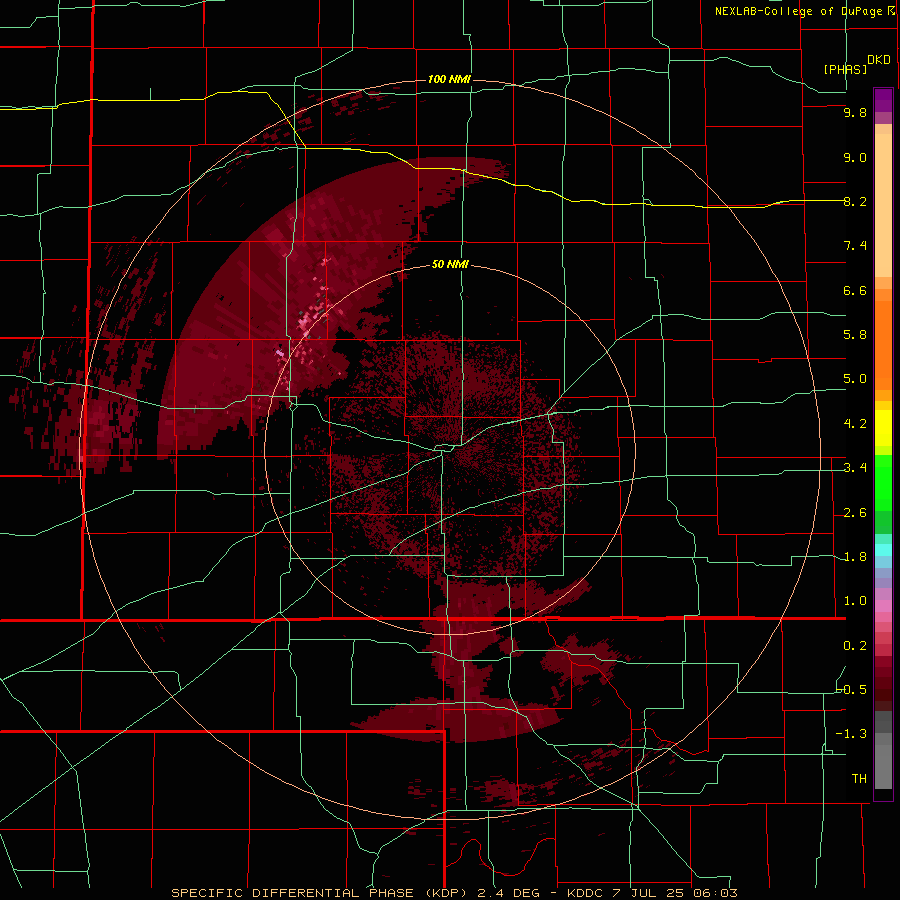Image resolution: width=900 pixels, height=900 pixels.
Task: Select the 6.6 scale value
Action: click(x=855, y=290)
